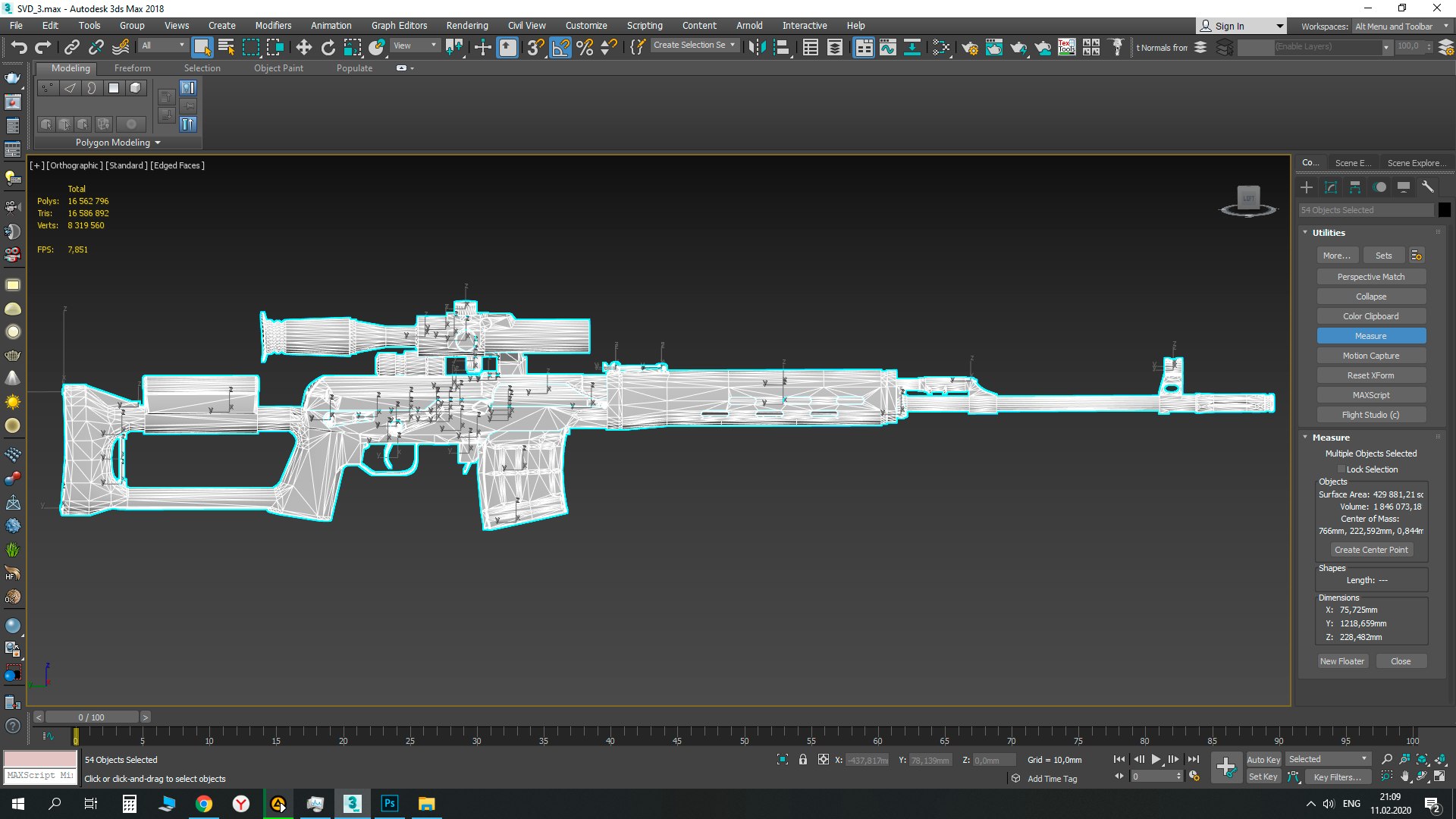Viewport: 1456px width, 819px height.
Task: Click the New Floater button
Action: coord(1342,661)
